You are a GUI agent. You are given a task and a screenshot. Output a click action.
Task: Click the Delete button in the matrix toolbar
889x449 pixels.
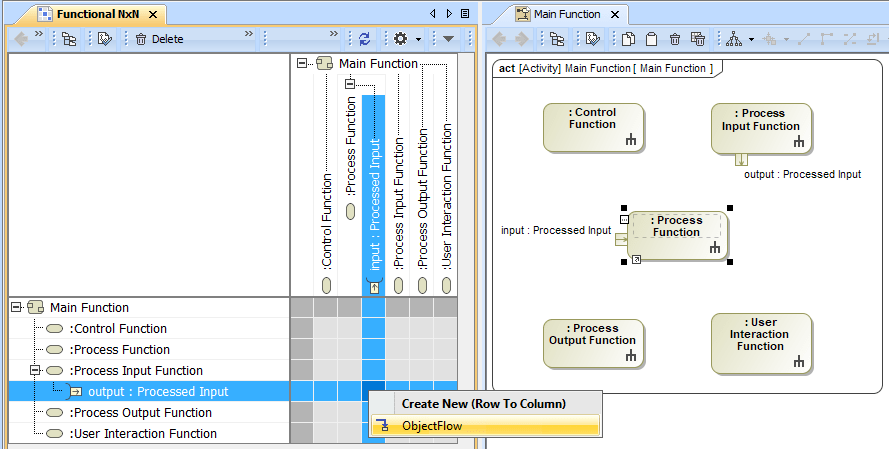(159, 39)
